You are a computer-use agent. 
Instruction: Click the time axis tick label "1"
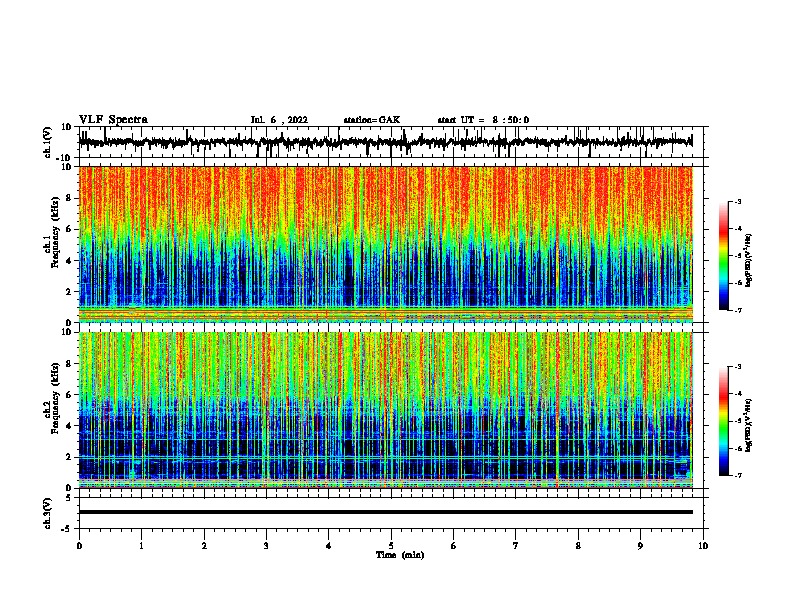[141, 546]
